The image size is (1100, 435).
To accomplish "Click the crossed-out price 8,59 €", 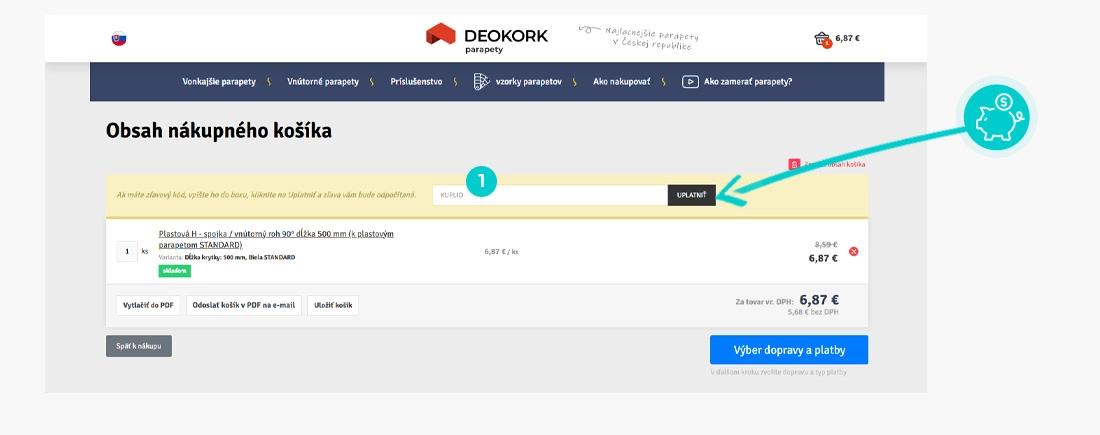I will click(x=826, y=244).
